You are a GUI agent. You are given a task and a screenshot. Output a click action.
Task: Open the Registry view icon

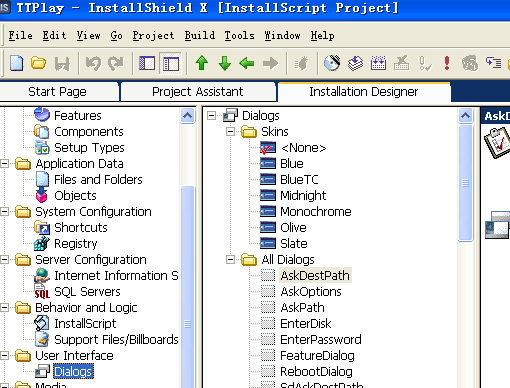point(42,244)
